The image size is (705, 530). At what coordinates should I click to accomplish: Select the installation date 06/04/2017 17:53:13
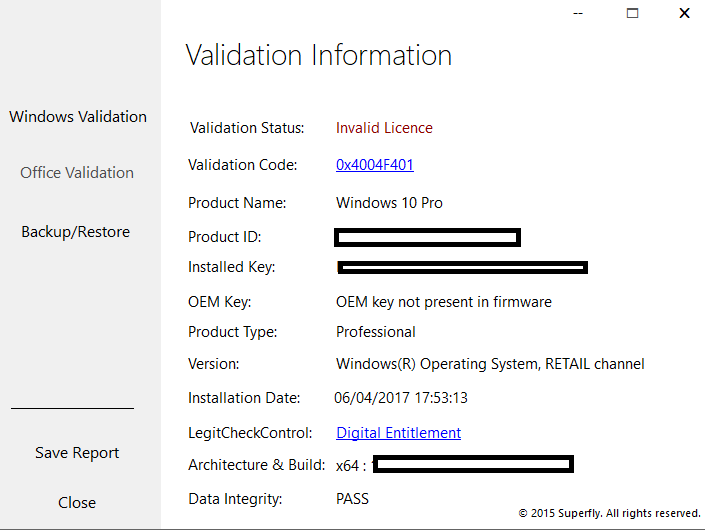[401, 398]
